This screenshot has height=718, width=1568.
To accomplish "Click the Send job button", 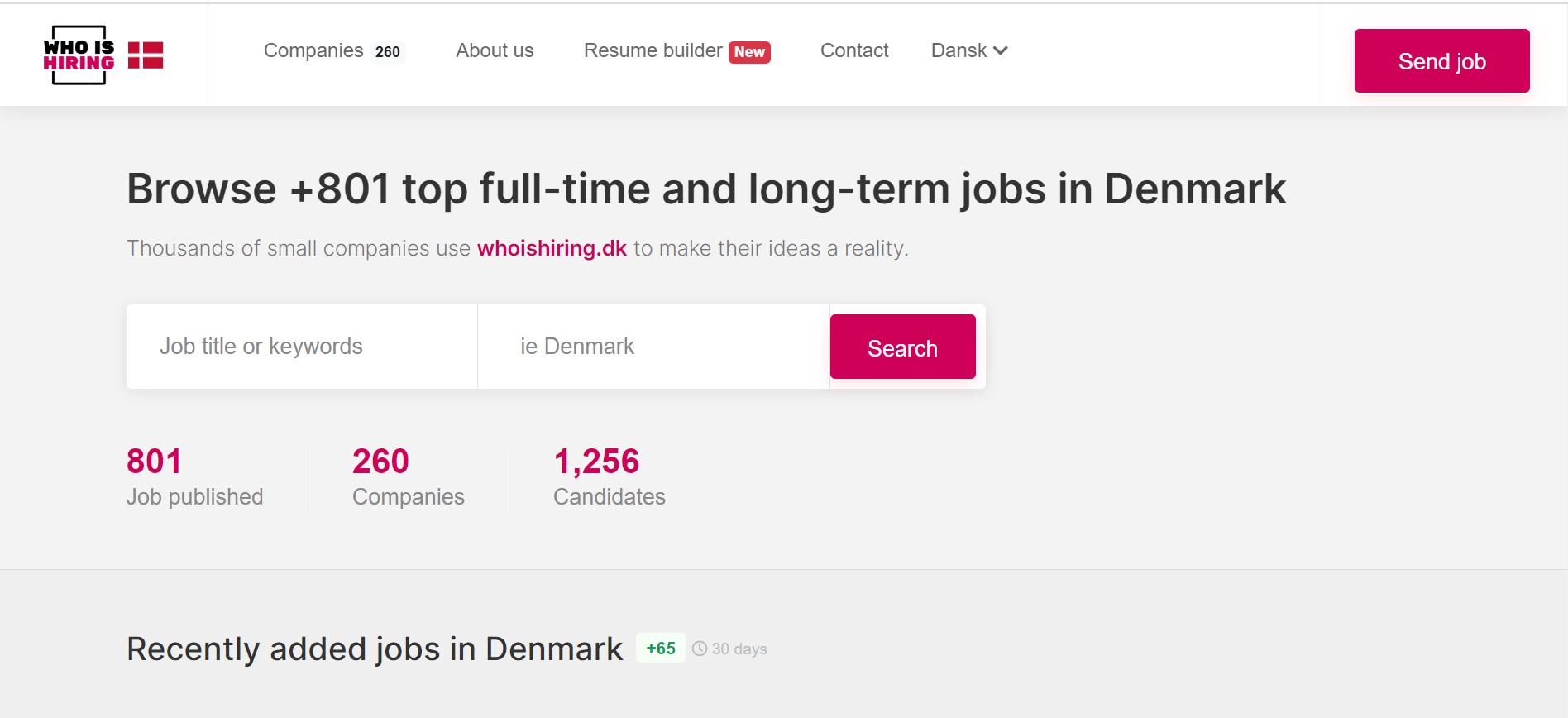I will coord(1441,61).
